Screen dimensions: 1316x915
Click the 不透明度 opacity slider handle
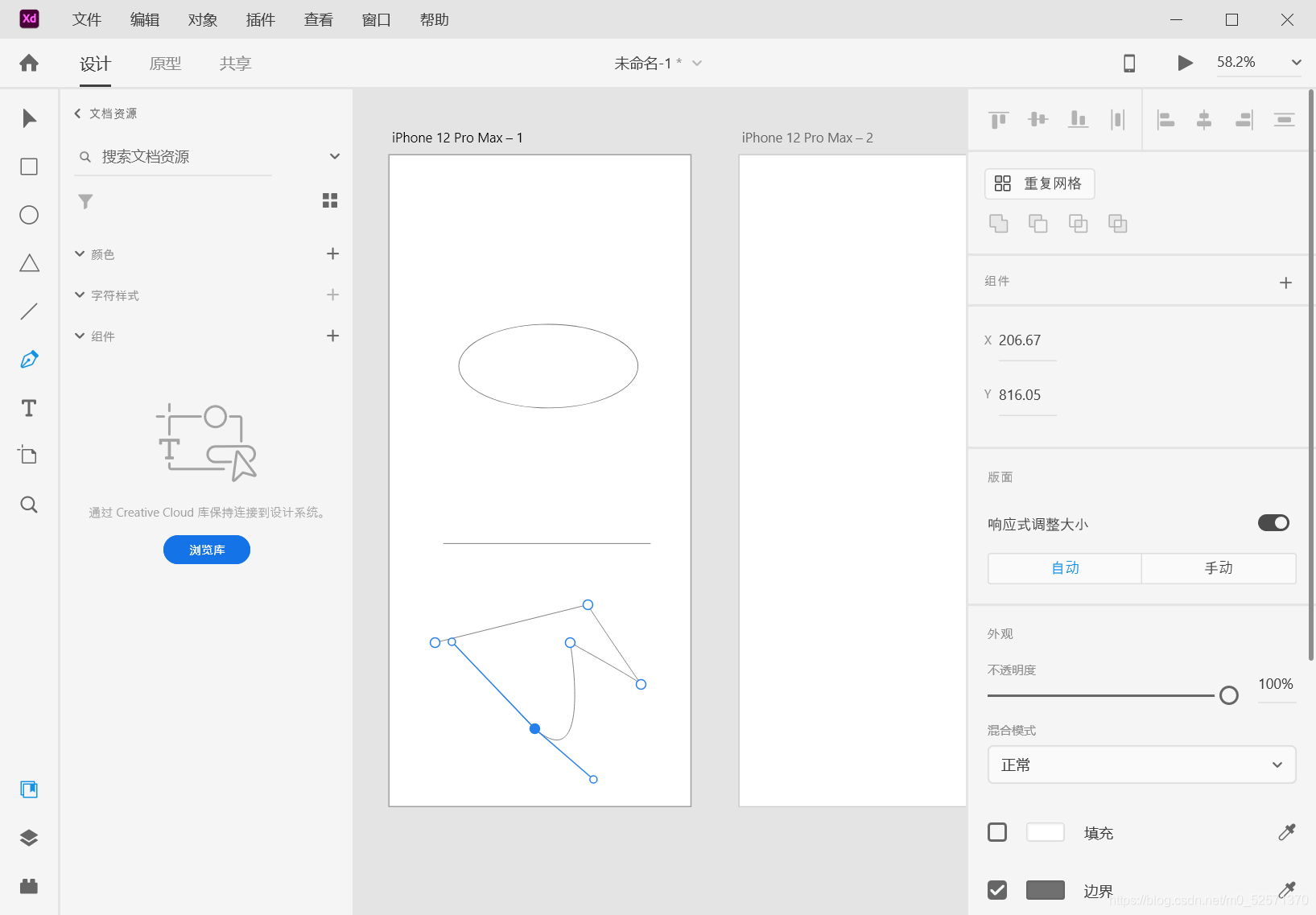pos(1228,694)
